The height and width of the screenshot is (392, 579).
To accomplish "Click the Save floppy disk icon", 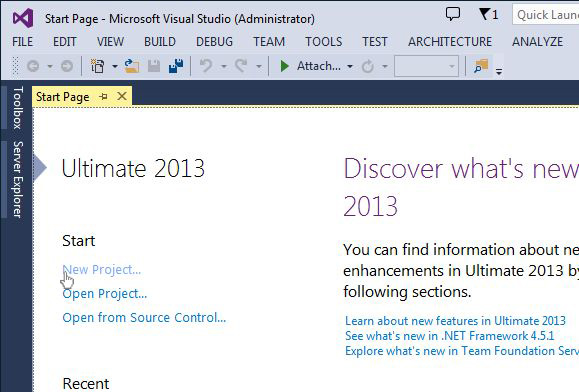I will coord(154,66).
